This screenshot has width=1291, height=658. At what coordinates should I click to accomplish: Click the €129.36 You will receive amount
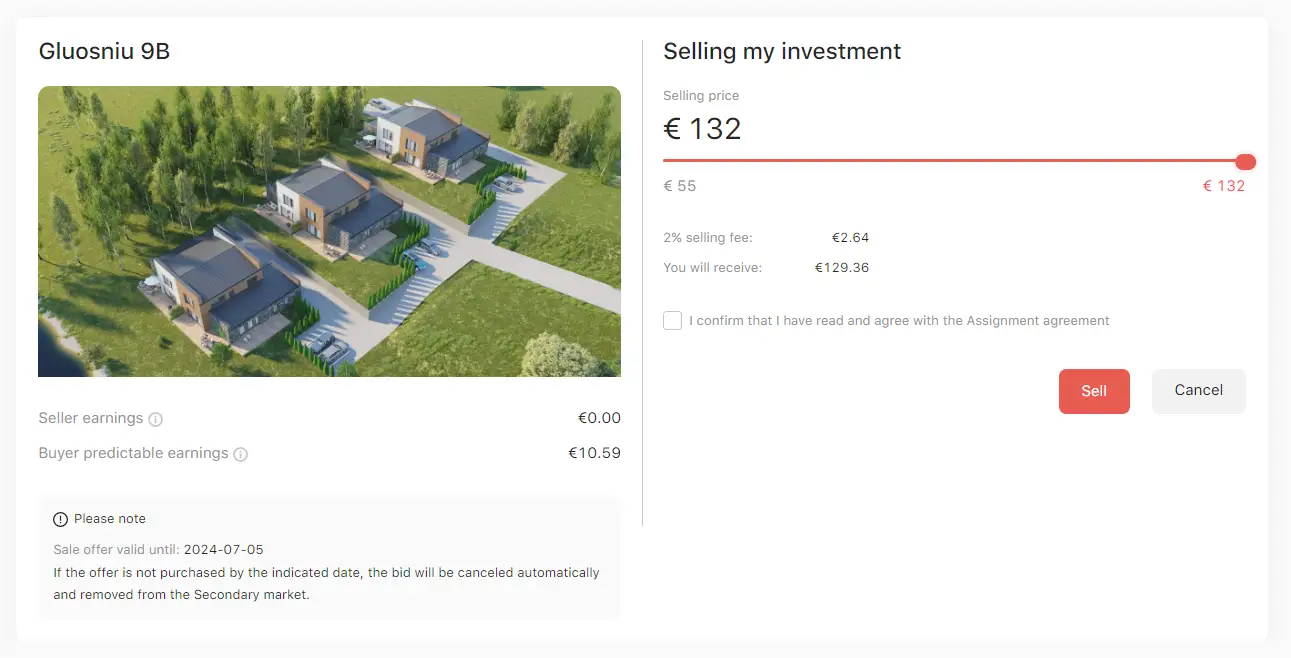click(x=842, y=268)
